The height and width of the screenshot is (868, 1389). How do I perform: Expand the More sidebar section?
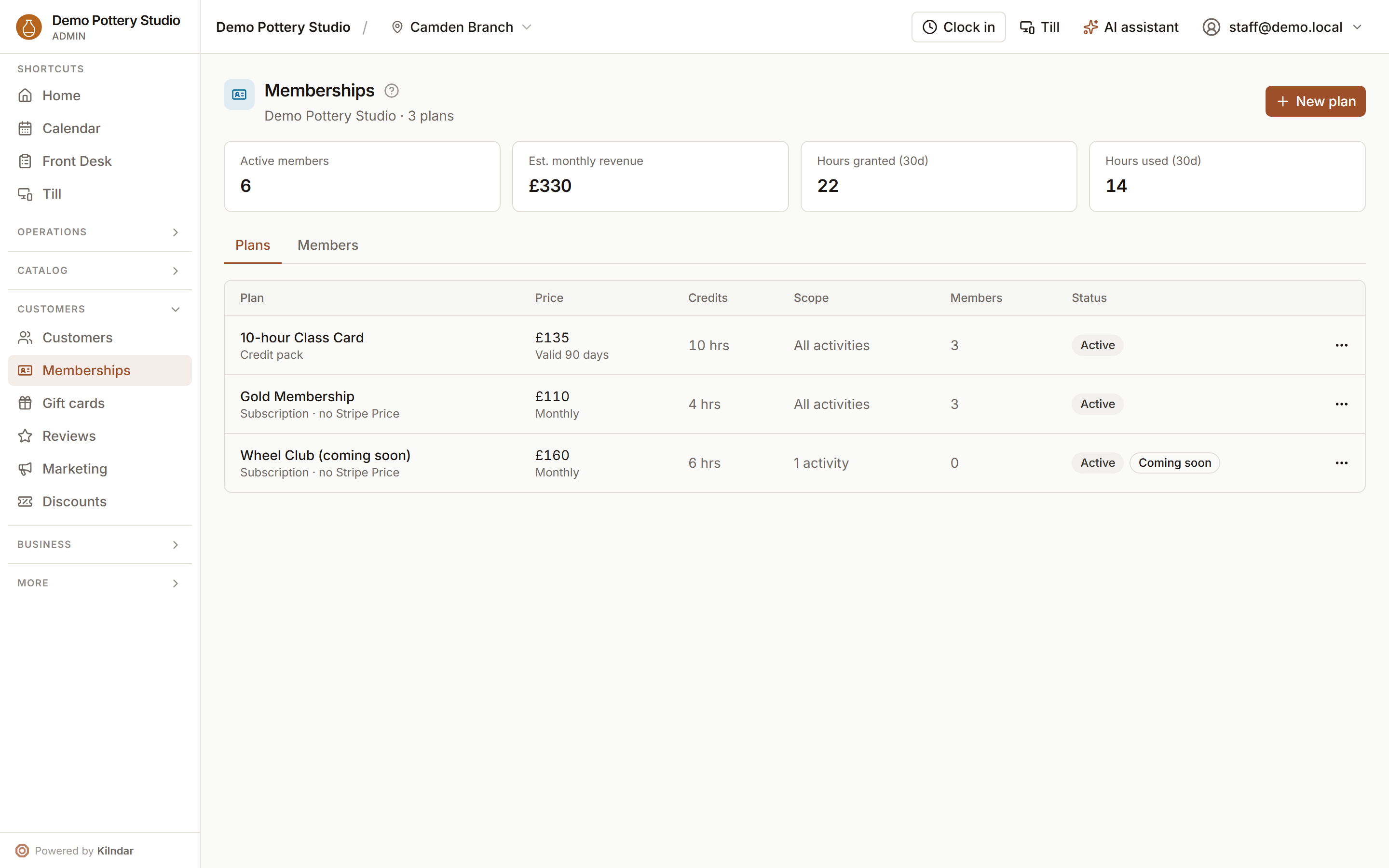[x=99, y=583]
